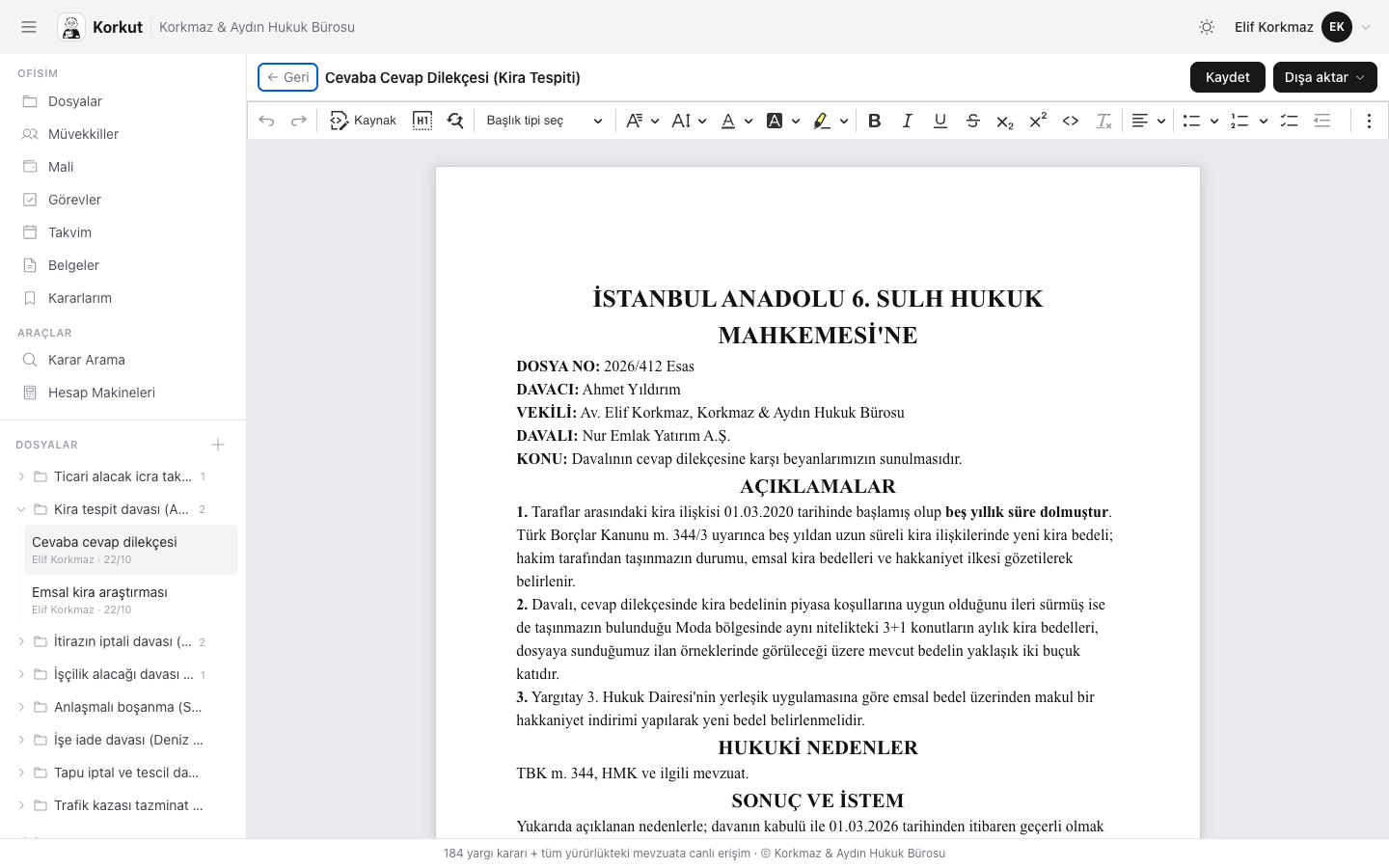
Task: Open the Dışa aktar export menu
Action: pyautogui.click(x=1324, y=77)
